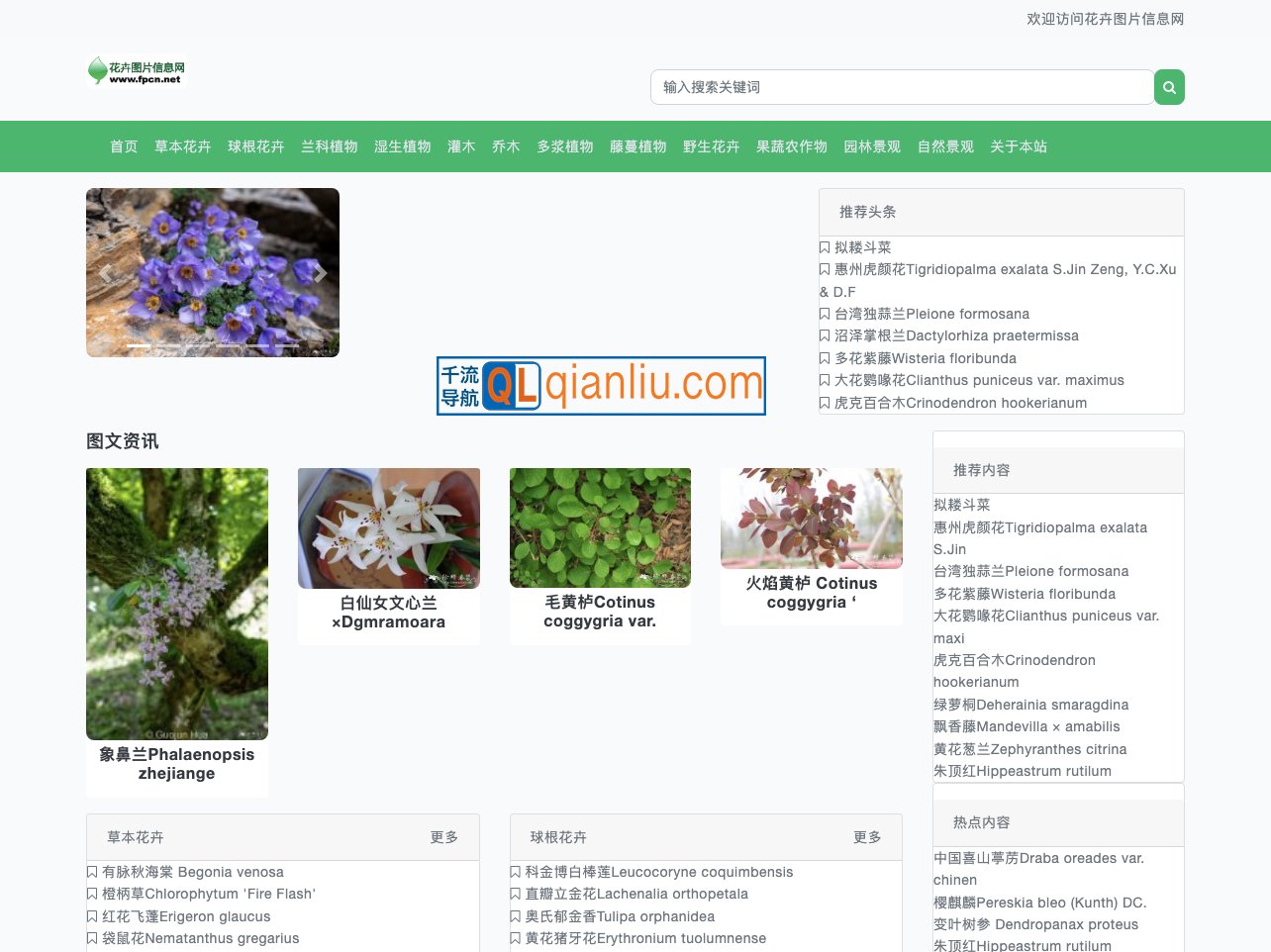
Task: Click the search magnifier icon
Action: pyautogui.click(x=1169, y=87)
